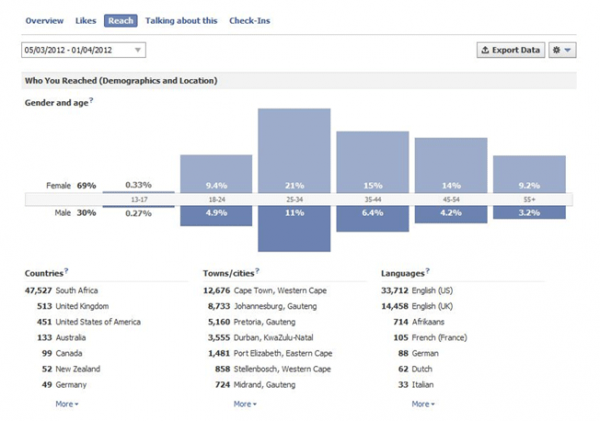Expand More under the Towns/cities list

coord(245,404)
